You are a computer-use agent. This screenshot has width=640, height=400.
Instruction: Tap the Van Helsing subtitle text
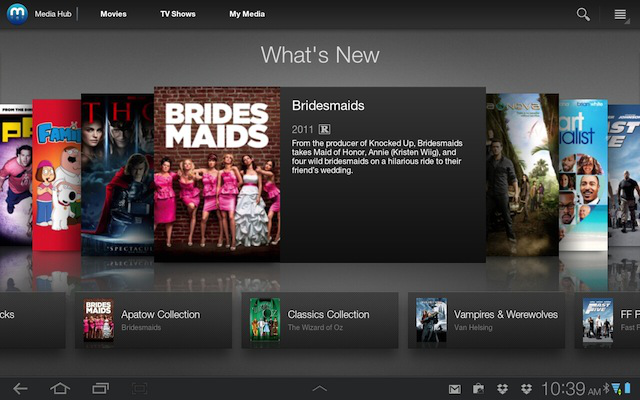(473, 327)
